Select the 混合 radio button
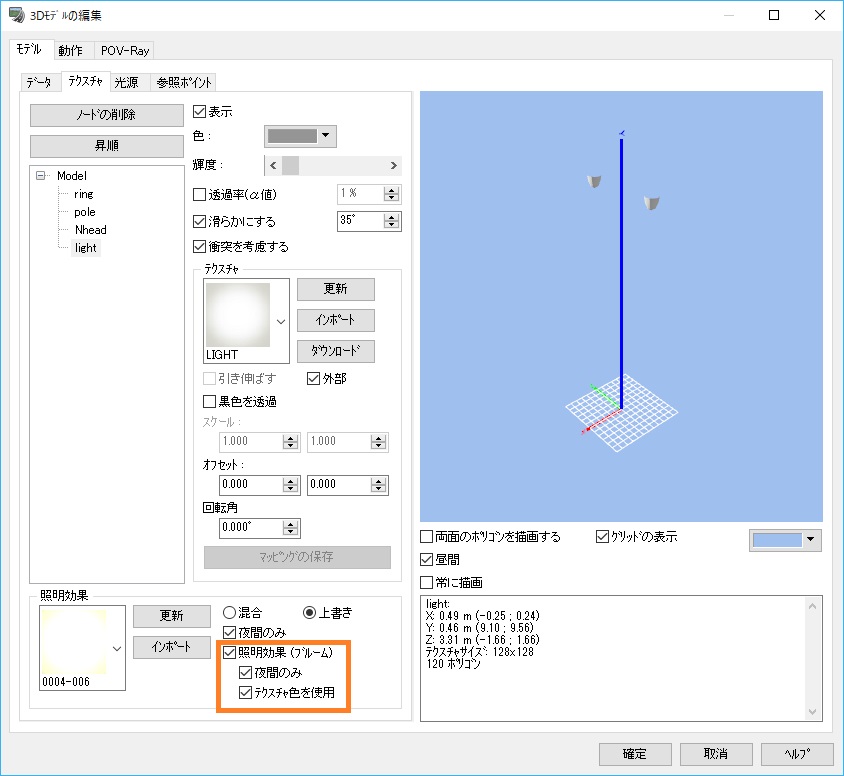Image resolution: width=844 pixels, height=776 pixels. 229,612
